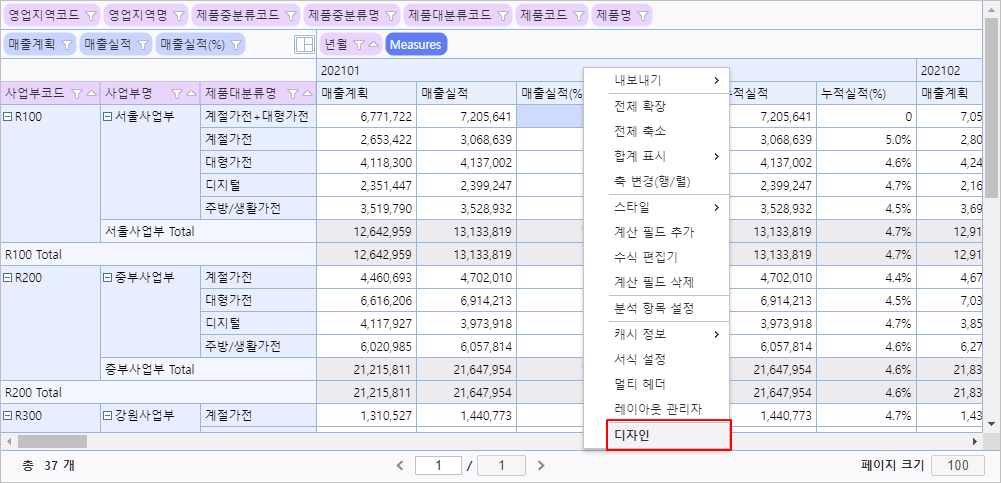1001x483 pixels.
Task: Click the 페이지 크기 input field
Action: tap(957, 465)
